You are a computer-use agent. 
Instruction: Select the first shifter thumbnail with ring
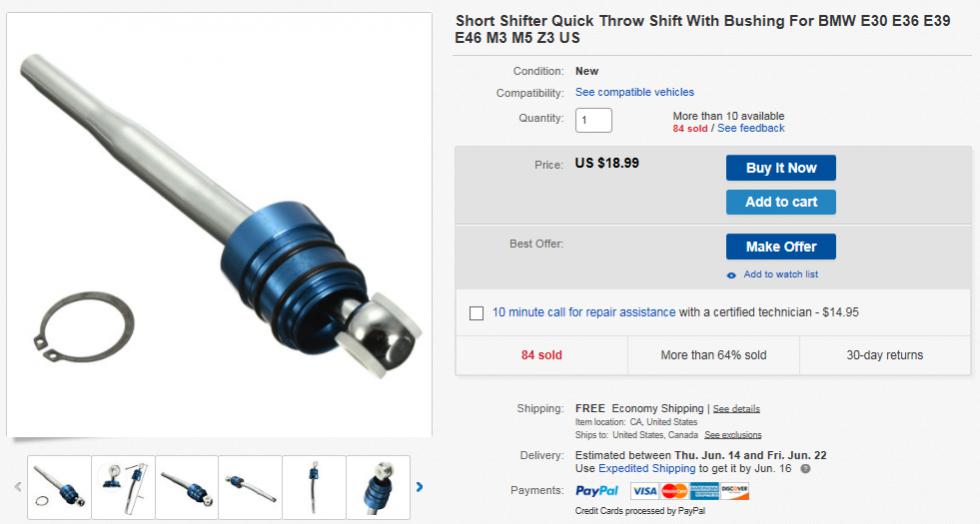click(59, 487)
